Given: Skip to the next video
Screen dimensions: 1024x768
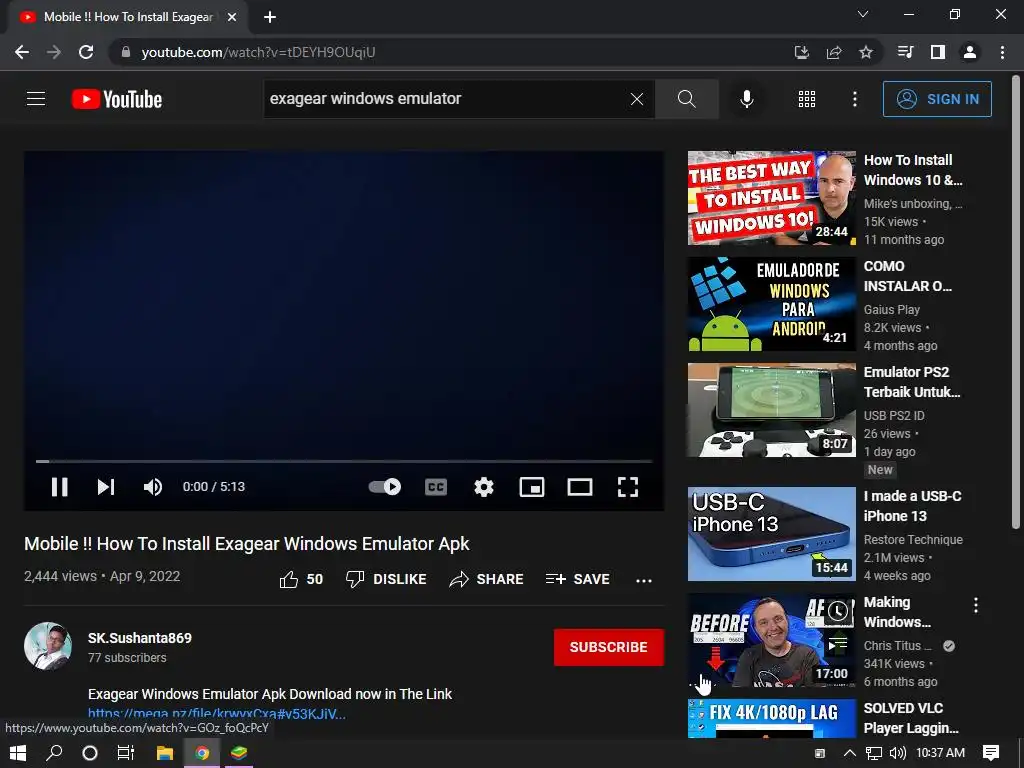Looking at the screenshot, I should (x=106, y=487).
